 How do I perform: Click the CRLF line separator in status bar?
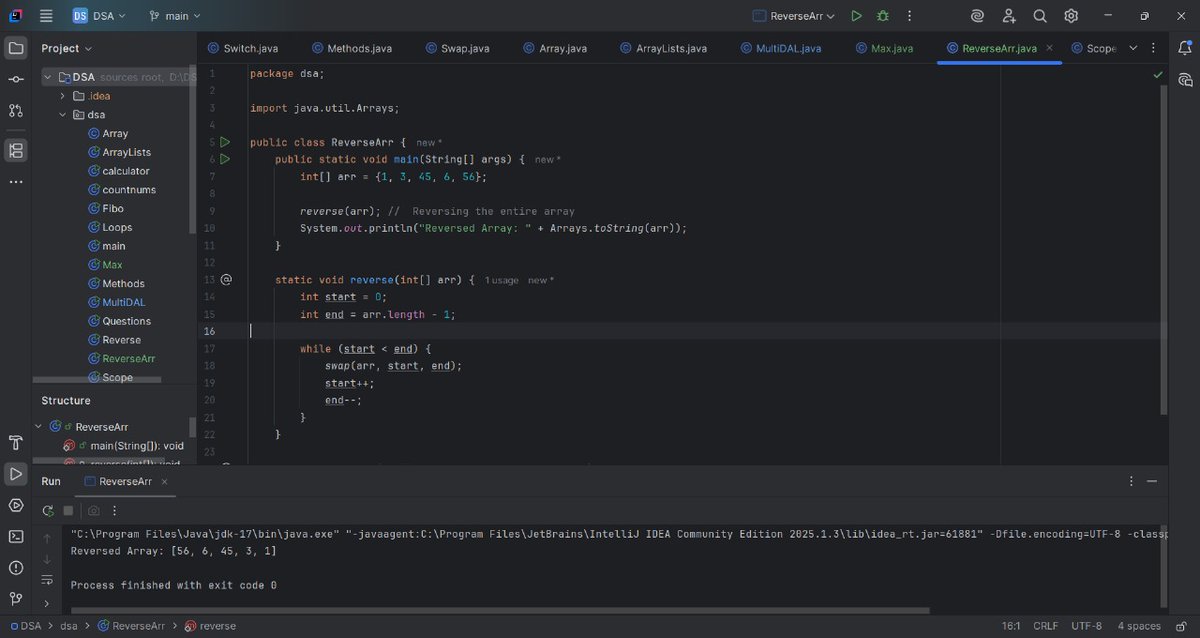[1045, 626]
